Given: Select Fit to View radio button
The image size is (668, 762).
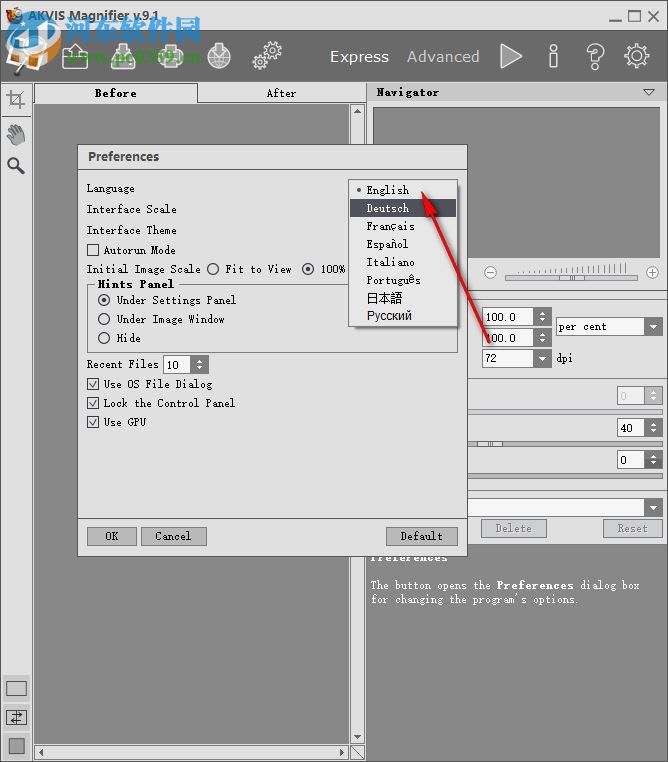Looking at the screenshot, I should pos(213,269).
